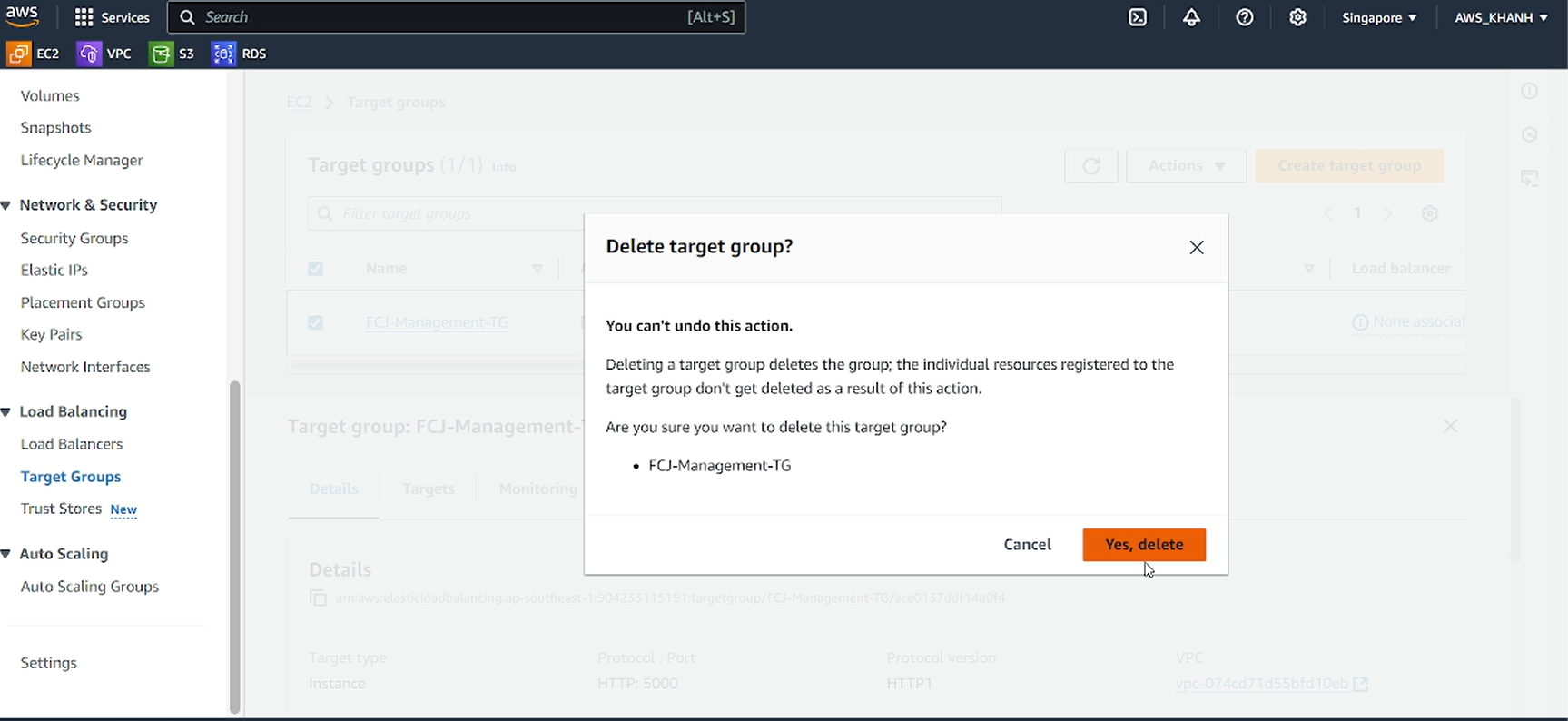
Task: Click Create target group button
Action: point(1349,166)
